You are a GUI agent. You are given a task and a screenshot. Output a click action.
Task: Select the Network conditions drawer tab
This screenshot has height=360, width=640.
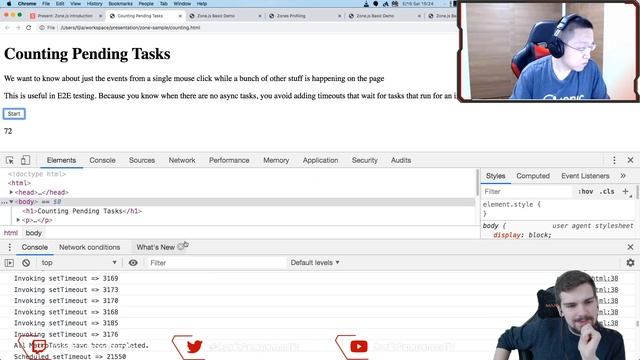[x=89, y=247]
